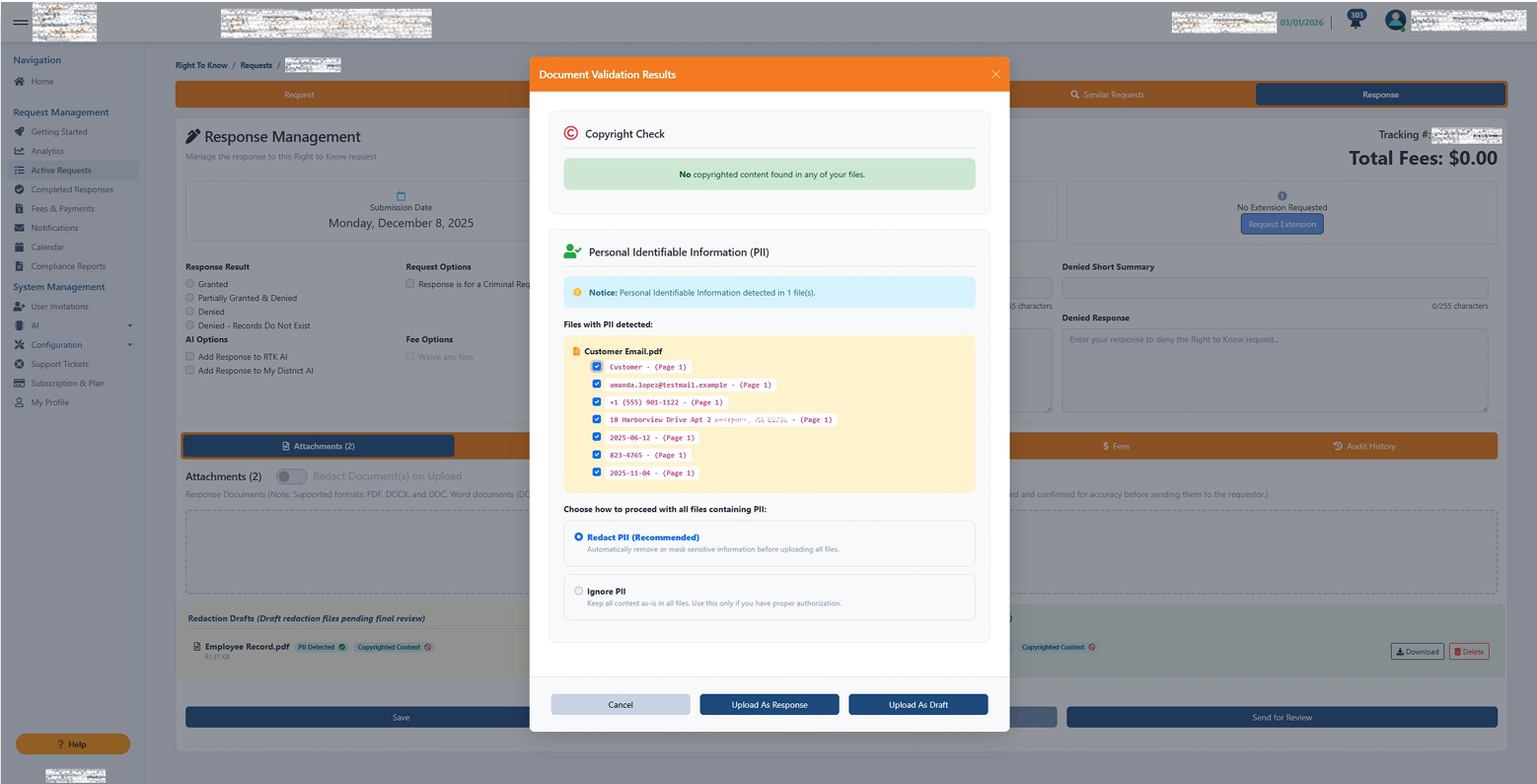The height and width of the screenshot is (784, 1537).
Task: Uncheck the amanda.lopez email PII checkbox
Action: (x=597, y=385)
